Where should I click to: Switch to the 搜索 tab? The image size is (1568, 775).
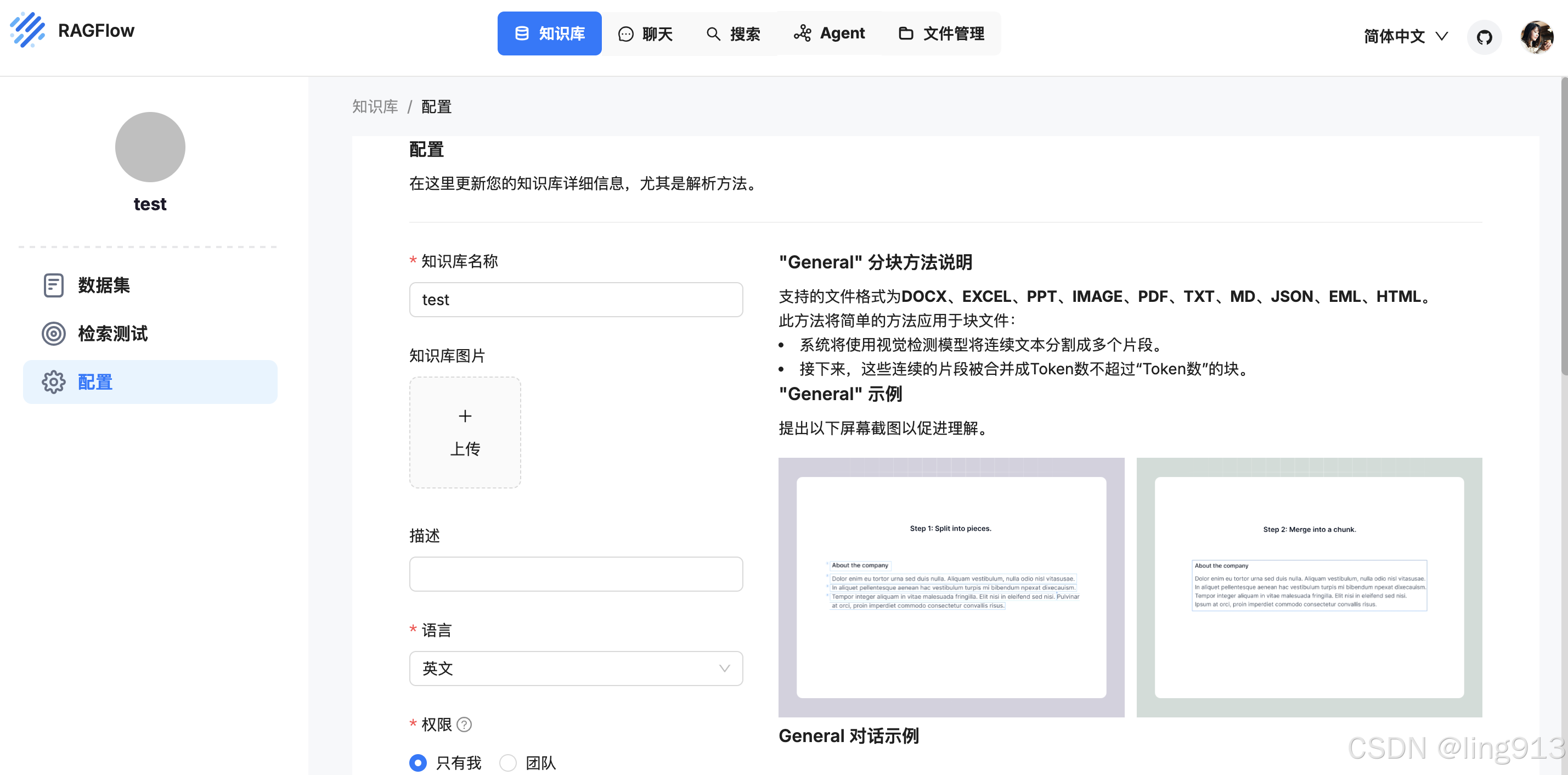733,33
